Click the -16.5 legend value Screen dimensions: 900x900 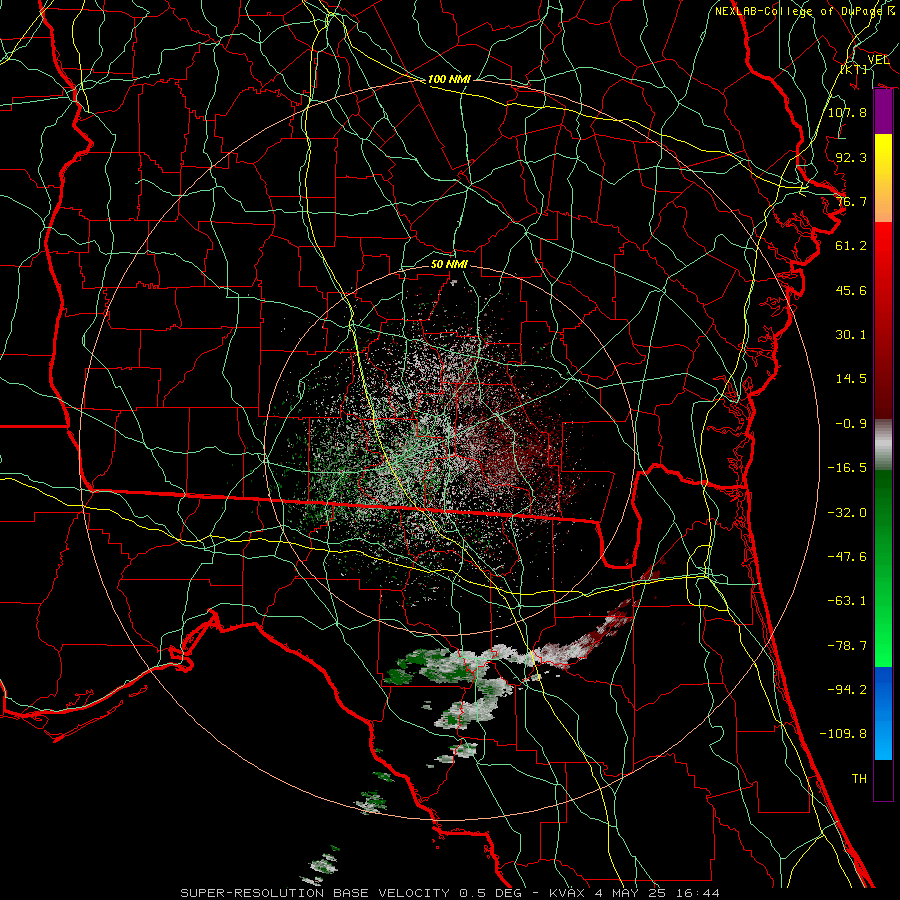(847, 468)
